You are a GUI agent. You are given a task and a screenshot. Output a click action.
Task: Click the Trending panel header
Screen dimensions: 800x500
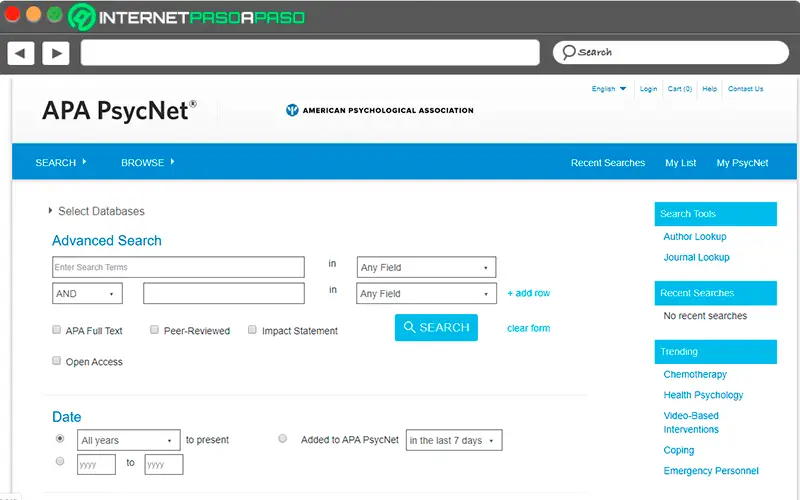[715, 352]
